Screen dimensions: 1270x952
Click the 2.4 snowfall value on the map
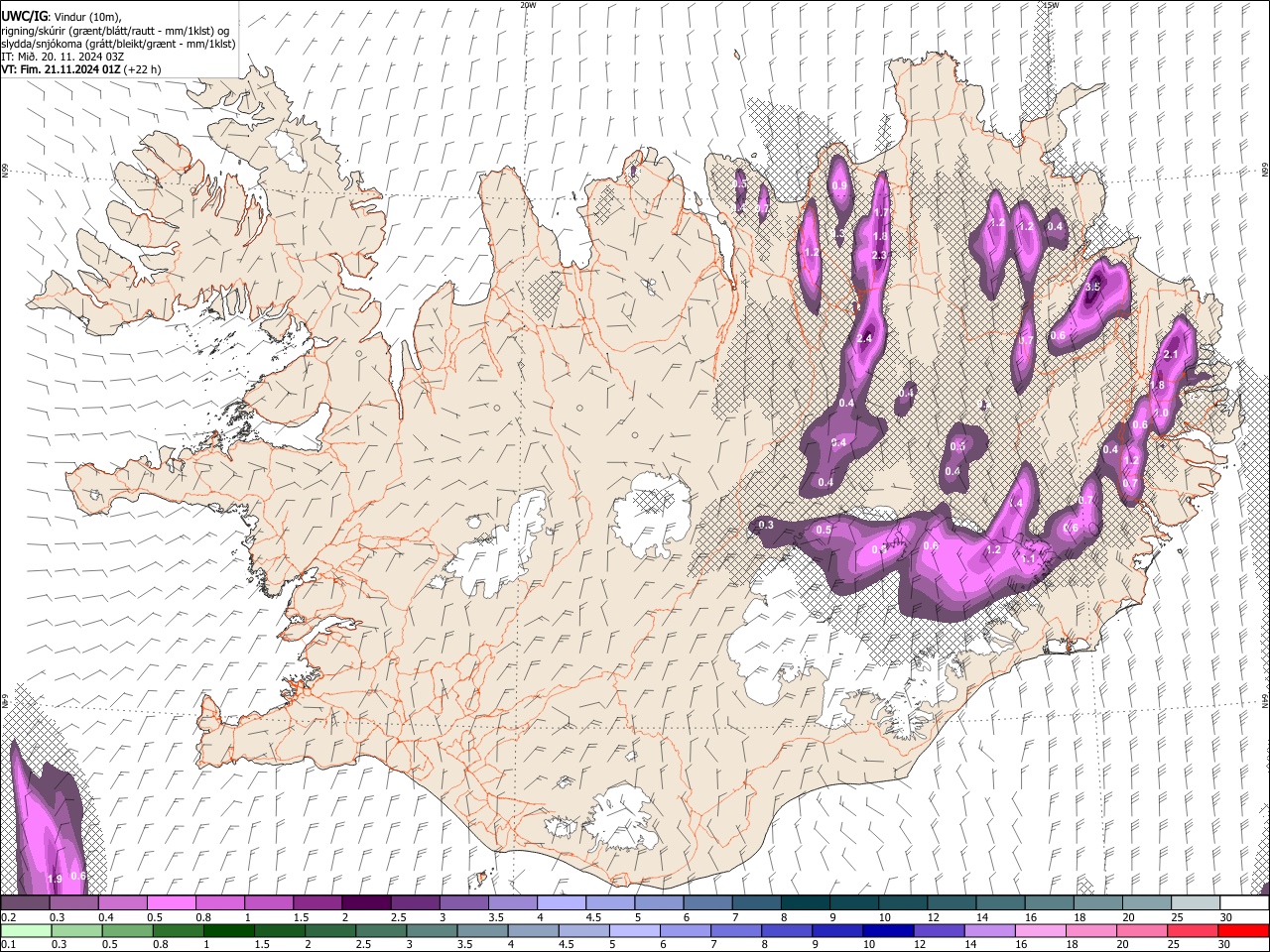point(863,339)
